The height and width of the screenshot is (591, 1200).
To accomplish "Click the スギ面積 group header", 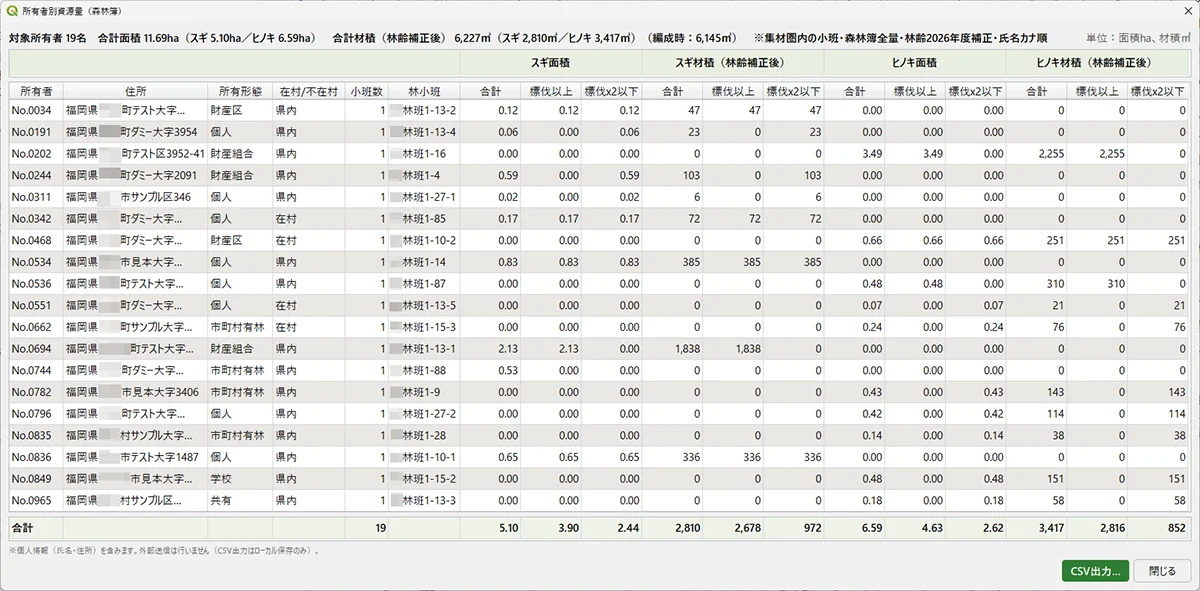I will tap(551, 62).
